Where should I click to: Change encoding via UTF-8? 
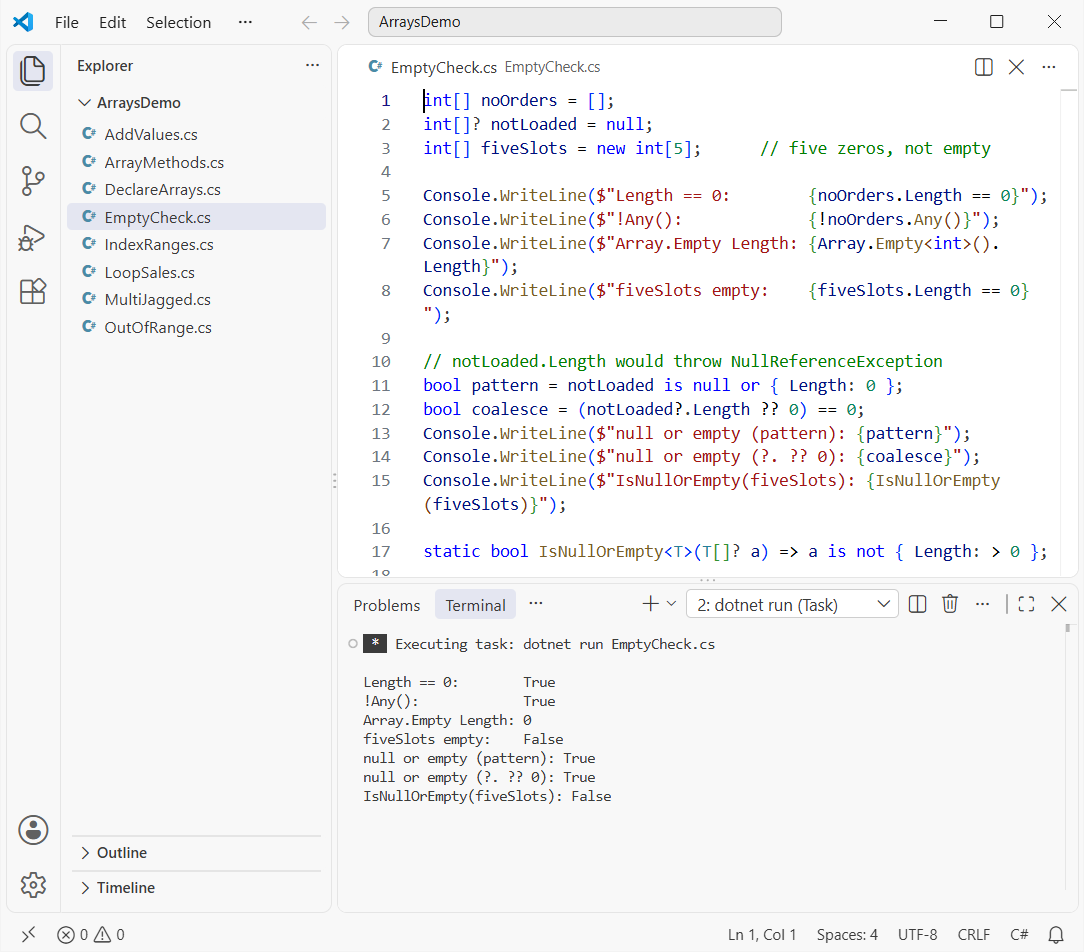917,935
